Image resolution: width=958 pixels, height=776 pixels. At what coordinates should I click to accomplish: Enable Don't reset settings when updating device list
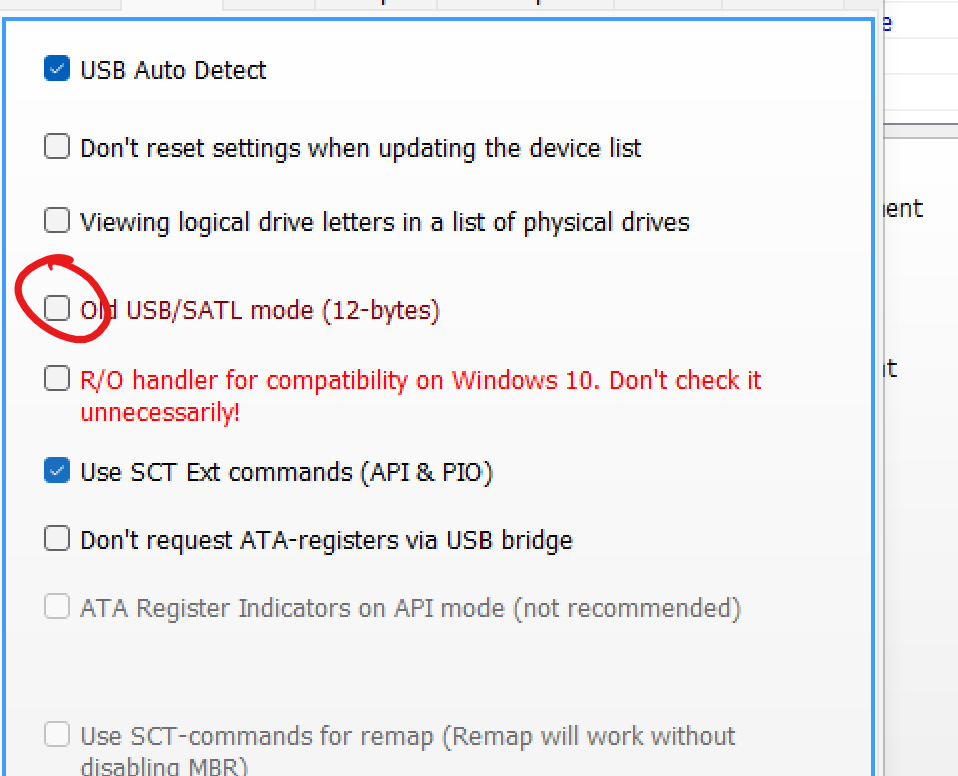[56, 148]
